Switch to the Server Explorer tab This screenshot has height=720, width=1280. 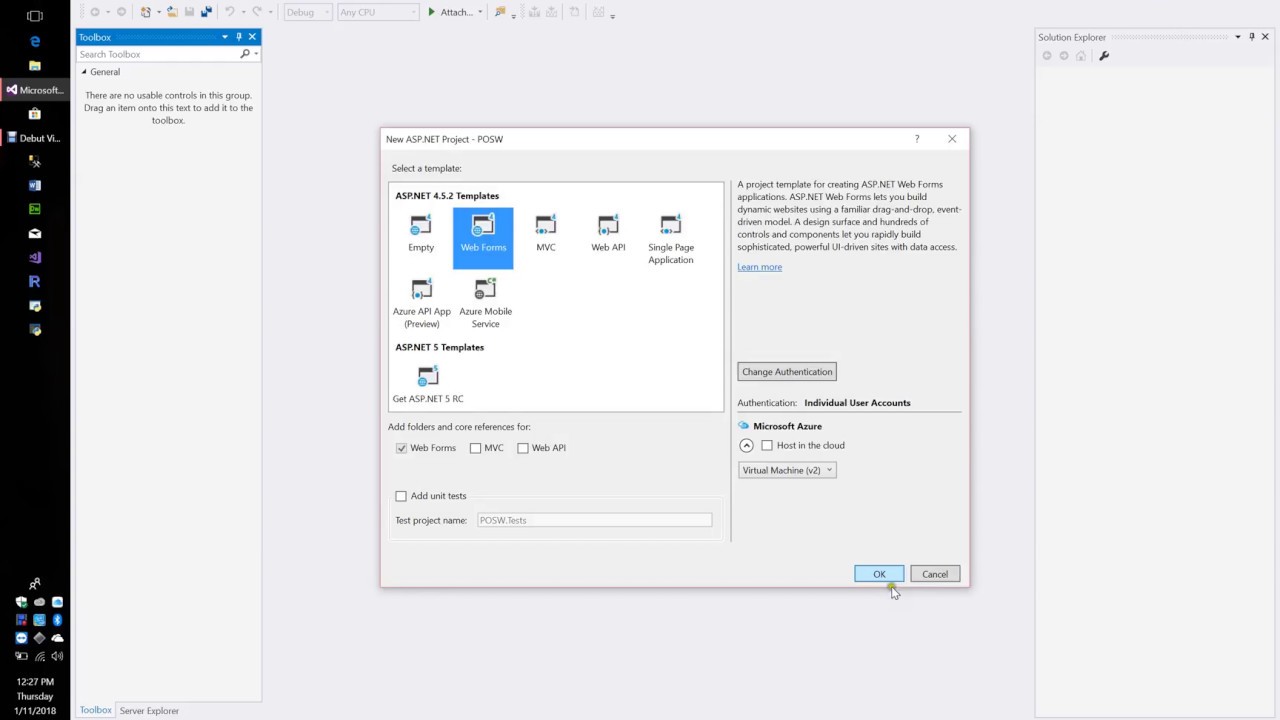click(x=149, y=711)
